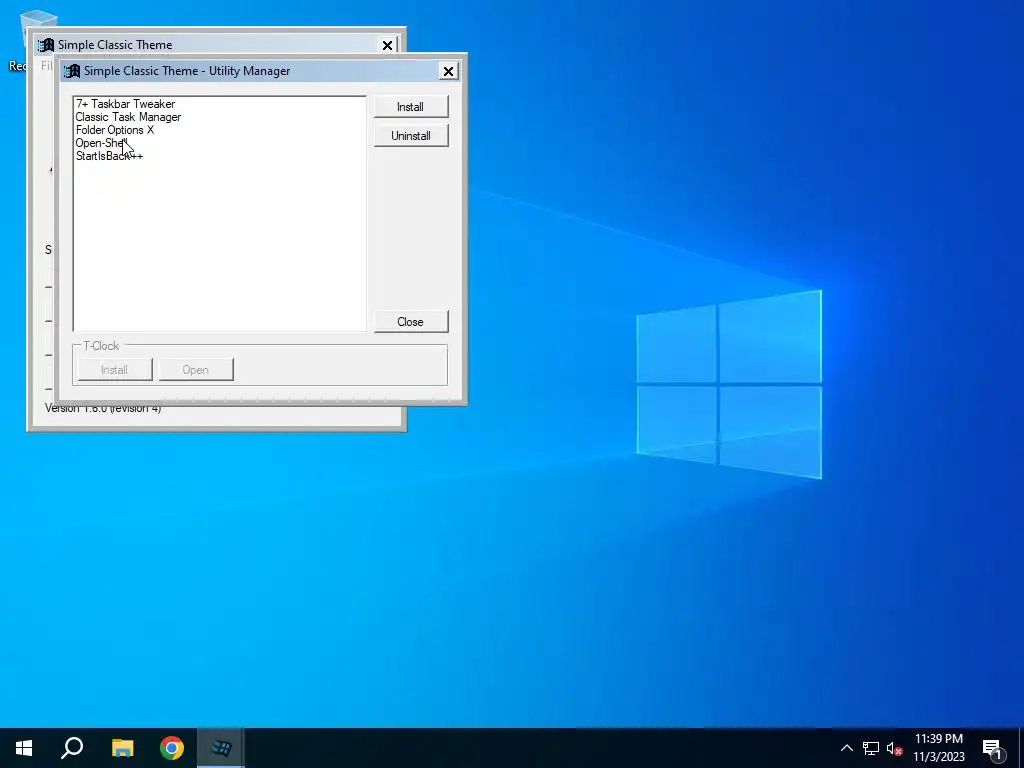Open the clock and calendar flyout
The width and height of the screenshot is (1024, 768).
pos(938,748)
